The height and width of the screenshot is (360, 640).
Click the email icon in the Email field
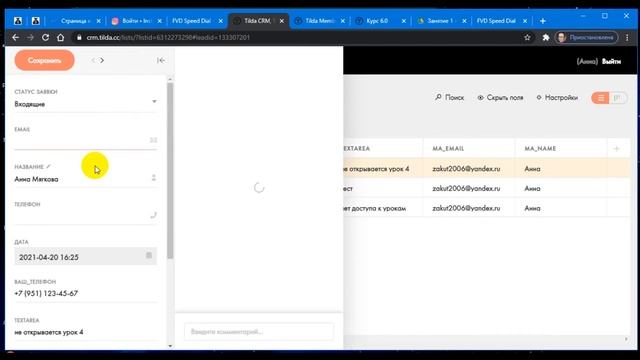coord(153,140)
